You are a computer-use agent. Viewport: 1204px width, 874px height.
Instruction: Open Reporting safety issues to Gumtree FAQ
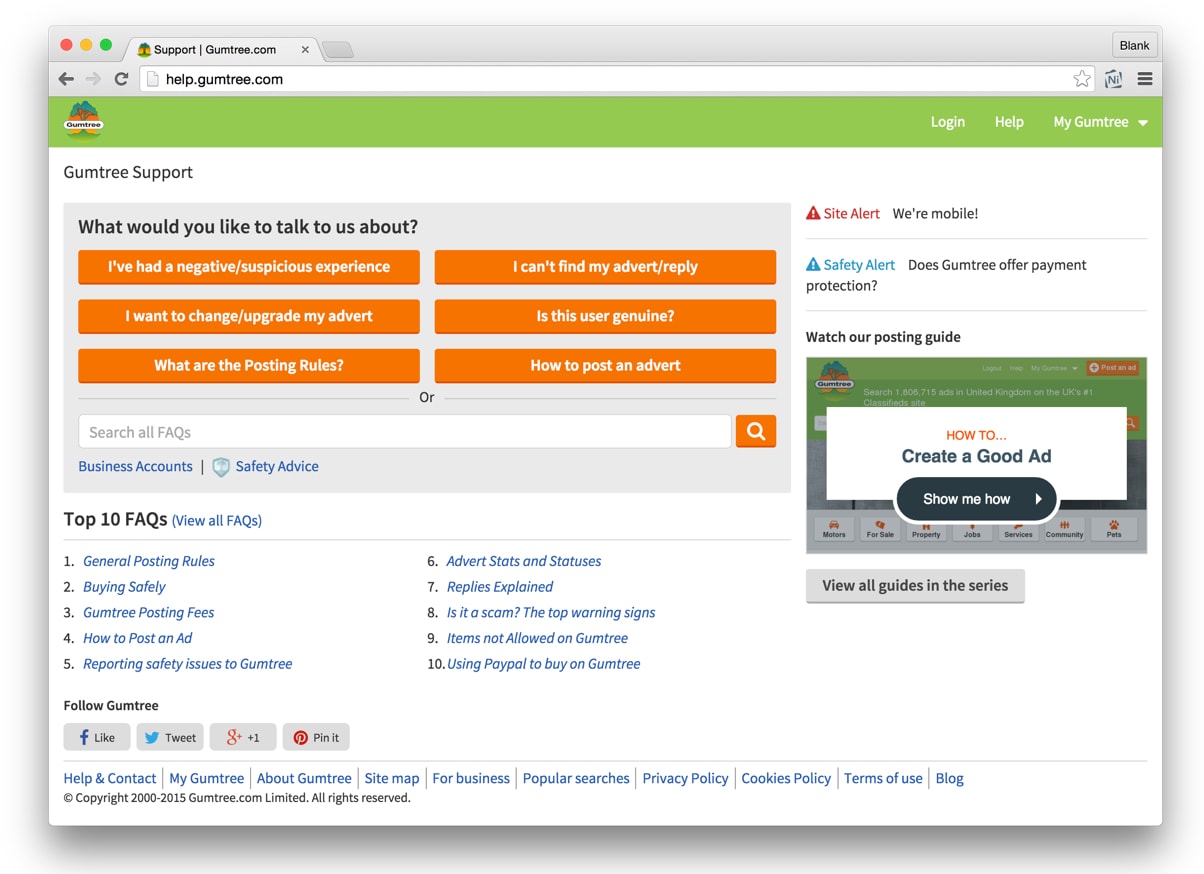tap(188, 664)
